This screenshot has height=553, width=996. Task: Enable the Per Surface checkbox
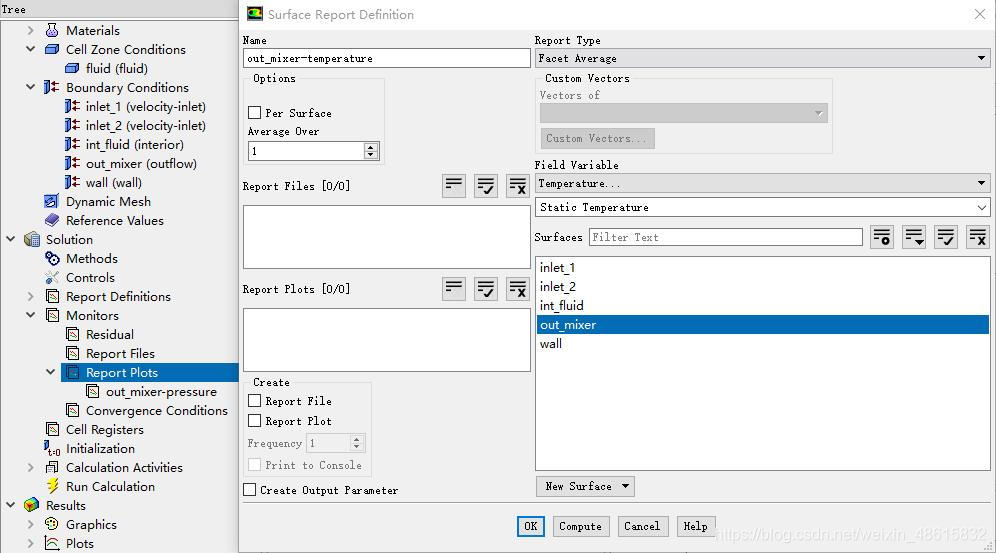click(x=255, y=113)
